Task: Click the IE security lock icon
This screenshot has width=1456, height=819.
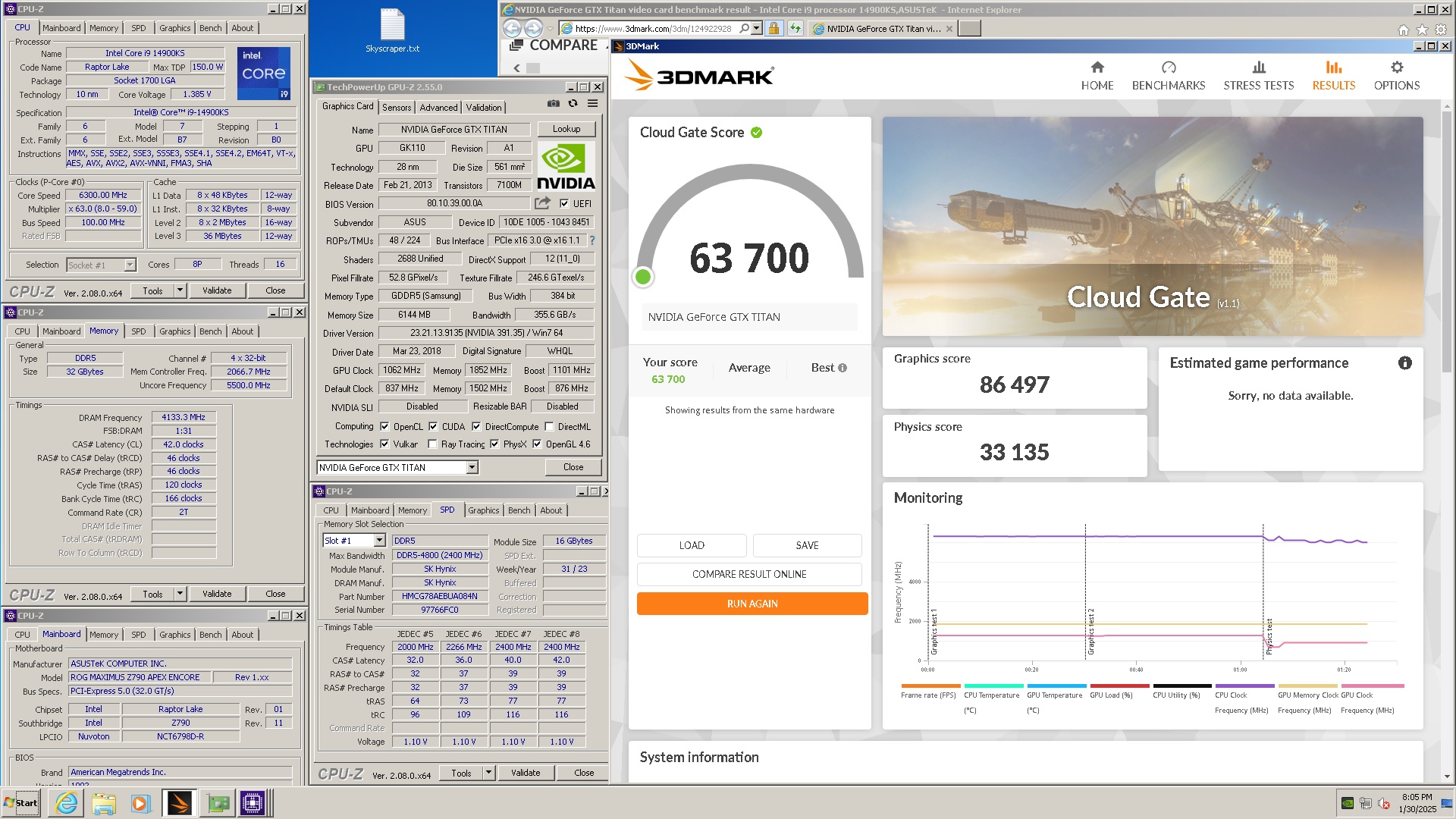Action: [x=773, y=29]
